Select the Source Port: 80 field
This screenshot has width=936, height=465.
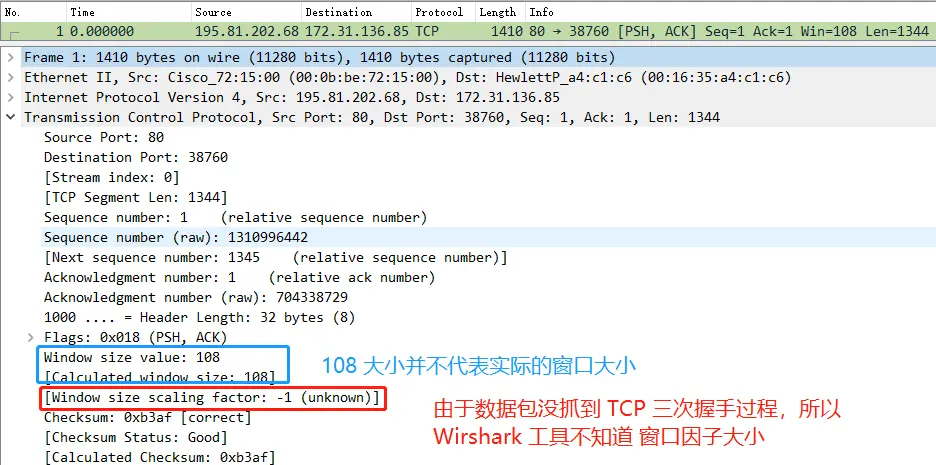click(104, 138)
